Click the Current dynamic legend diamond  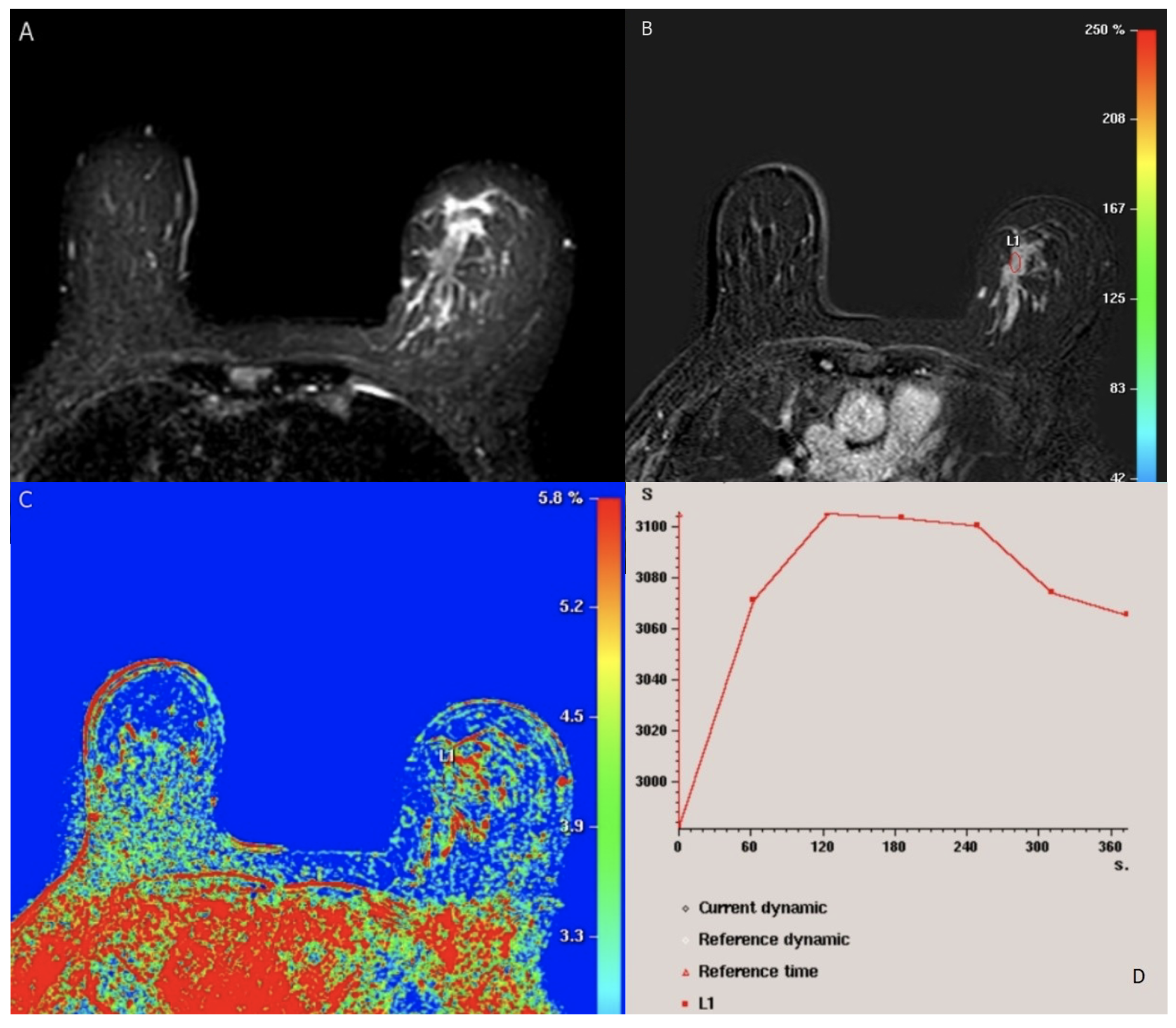coord(686,909)
